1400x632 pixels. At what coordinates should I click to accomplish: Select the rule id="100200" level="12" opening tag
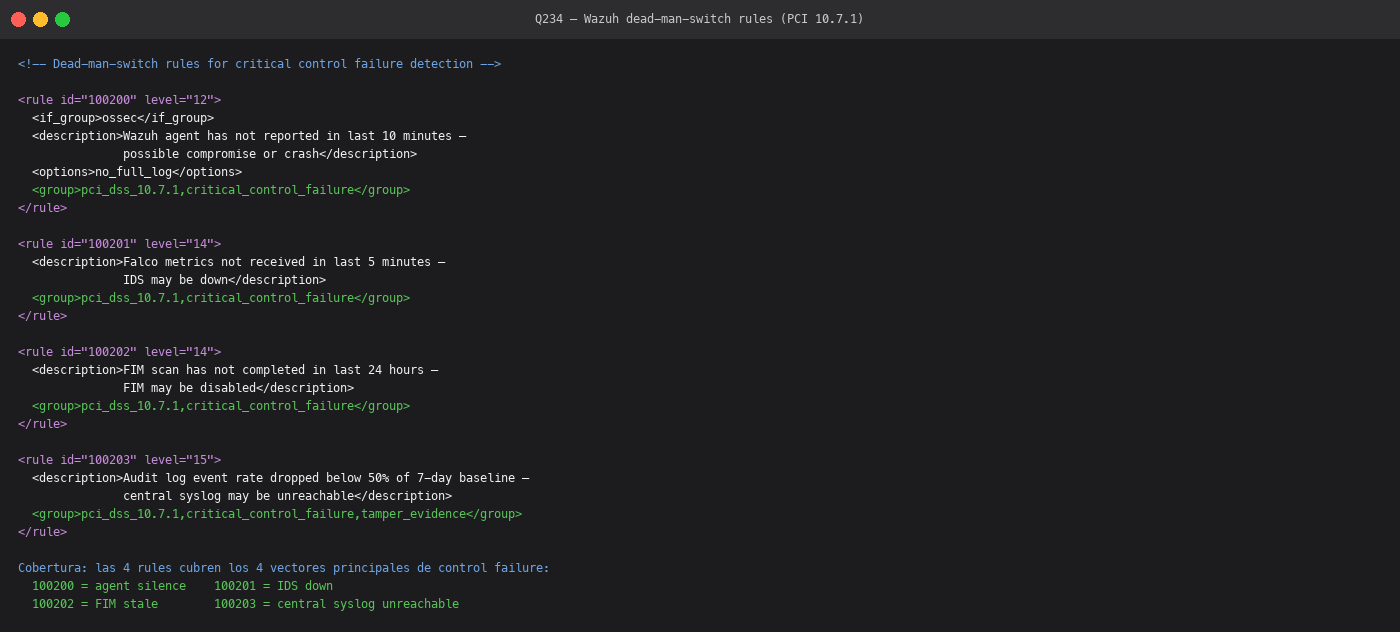(x=119, y=100)
